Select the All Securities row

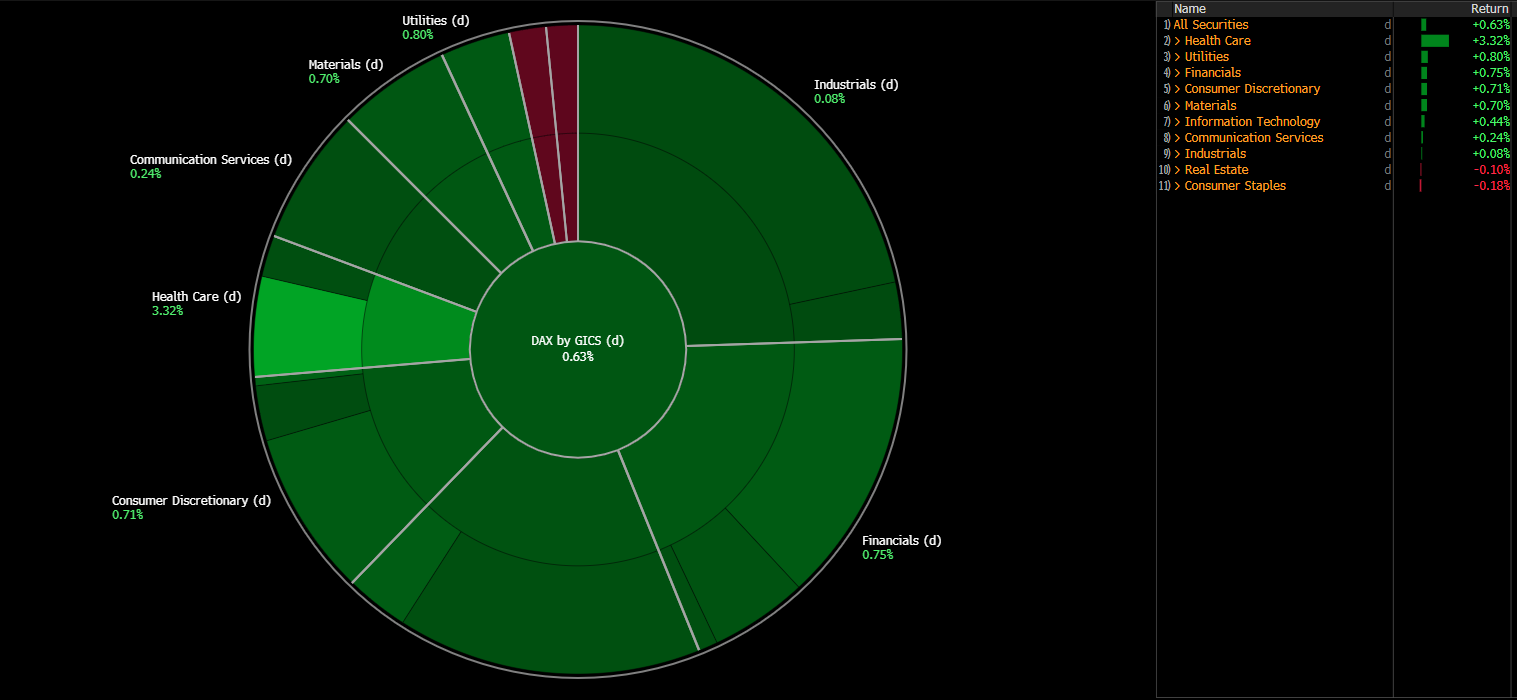[1210, 25]
